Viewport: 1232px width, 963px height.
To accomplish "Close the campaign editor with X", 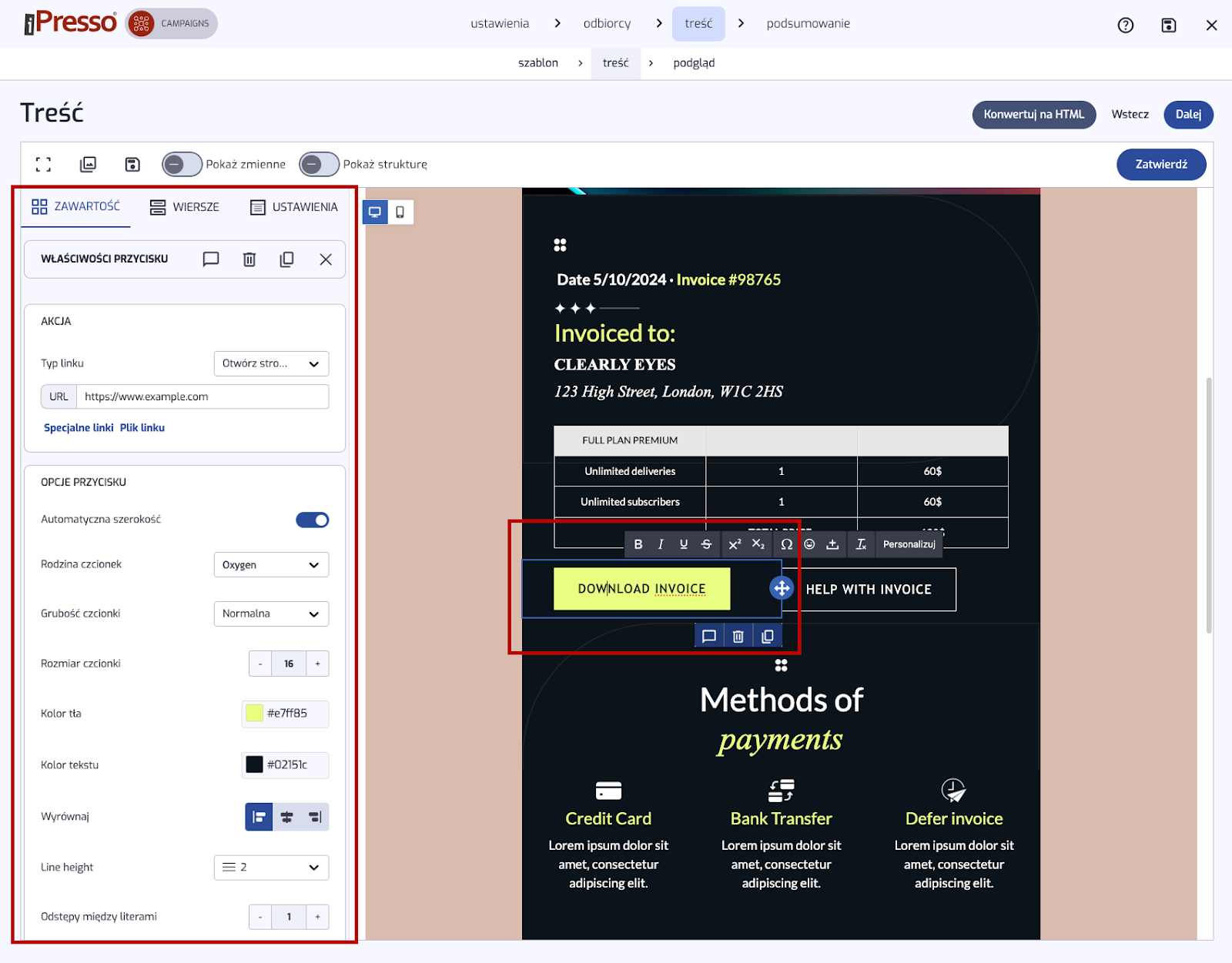I will (1211, 25).
